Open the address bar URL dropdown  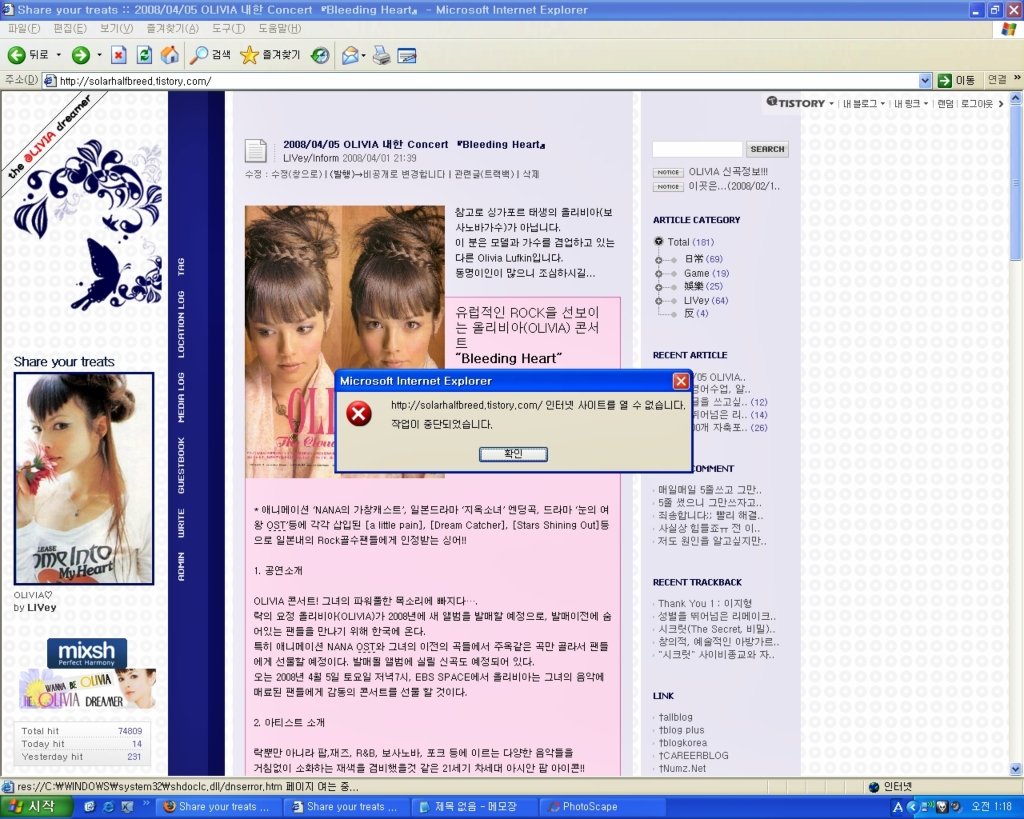tap(925, 81)
